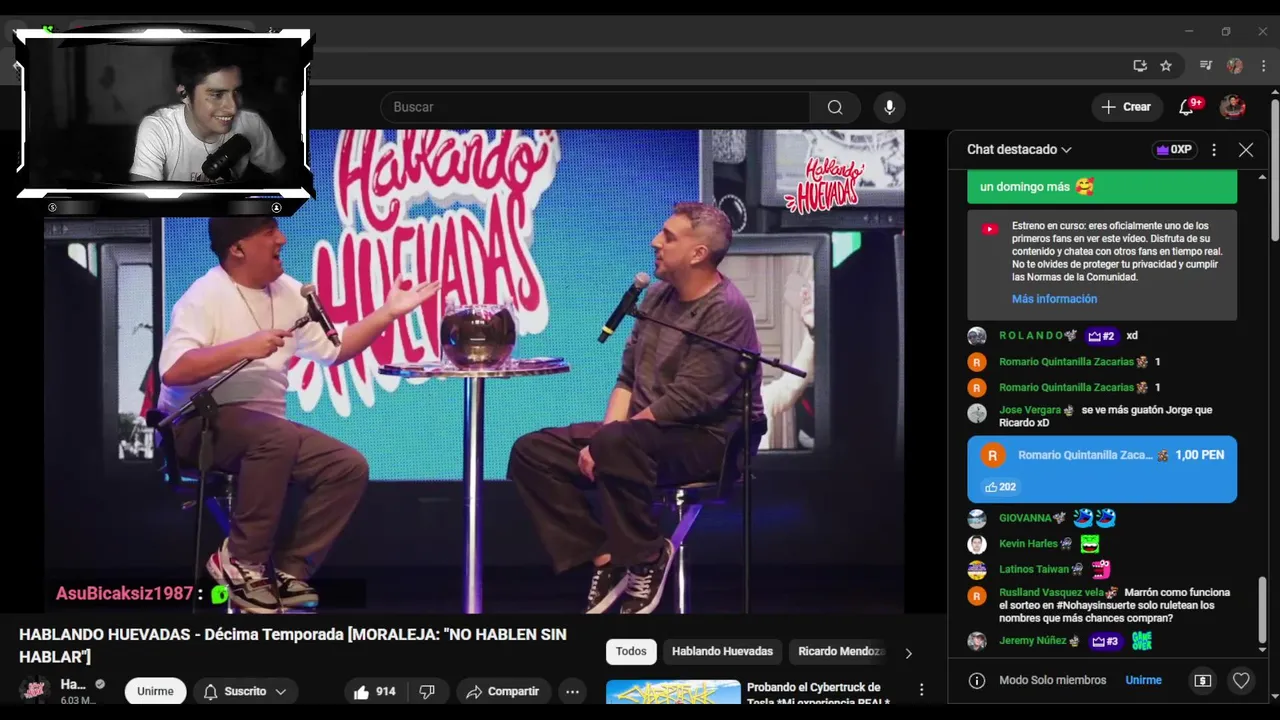The width and height of the screenshot is (1280, 720).
Task: Open options for Cybertruck recommended video
Action: click(x=921, y=690)
